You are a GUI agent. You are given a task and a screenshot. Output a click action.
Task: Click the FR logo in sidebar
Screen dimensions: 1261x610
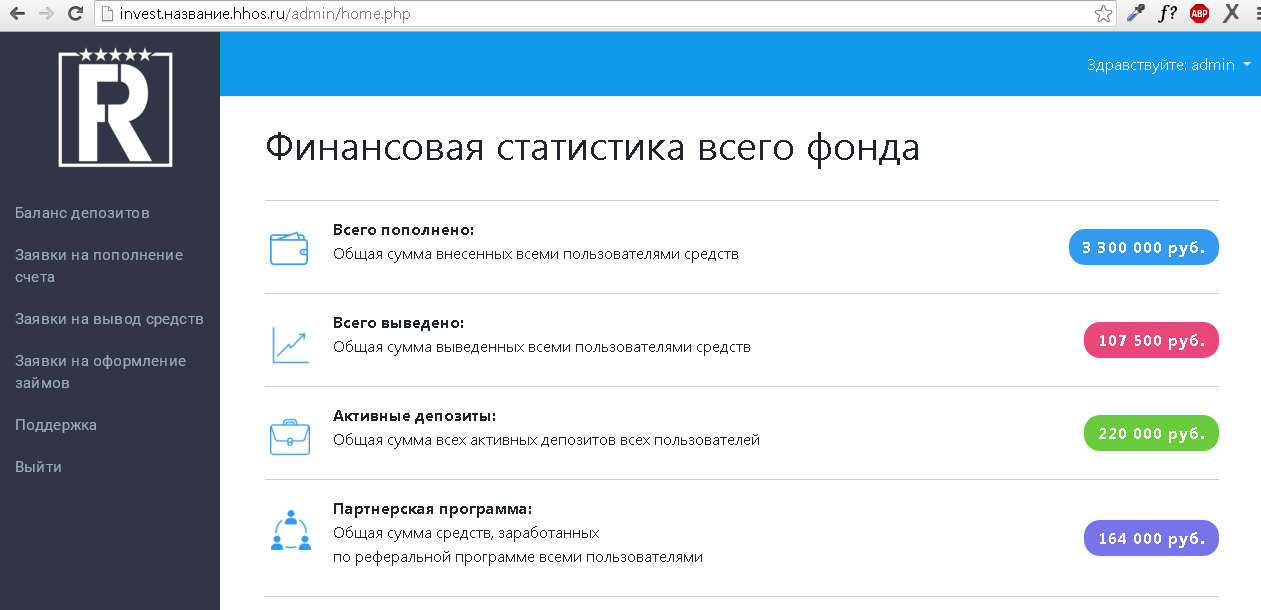[x=116, y=107]
